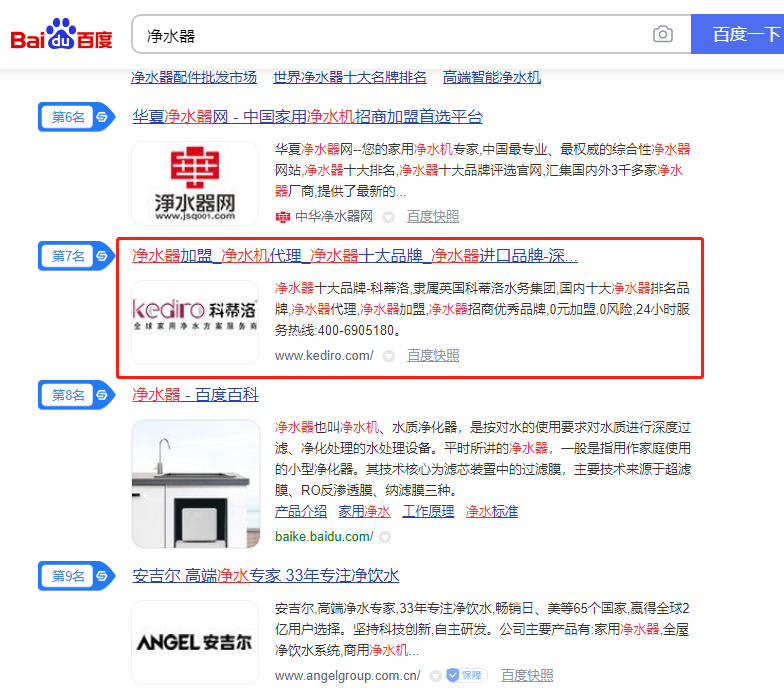Open 安吉尔 高端净水专家 result title
784x700 pixels.
click(266, 576)
